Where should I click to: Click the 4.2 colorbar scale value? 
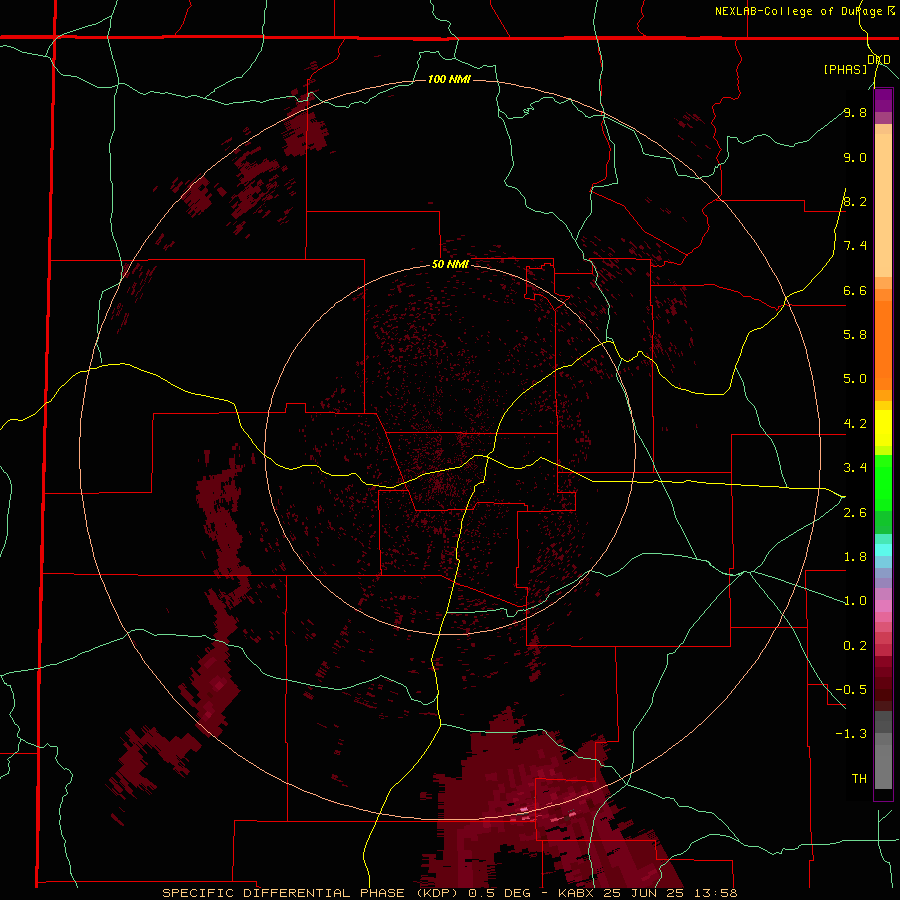click(x=855, y=424)
